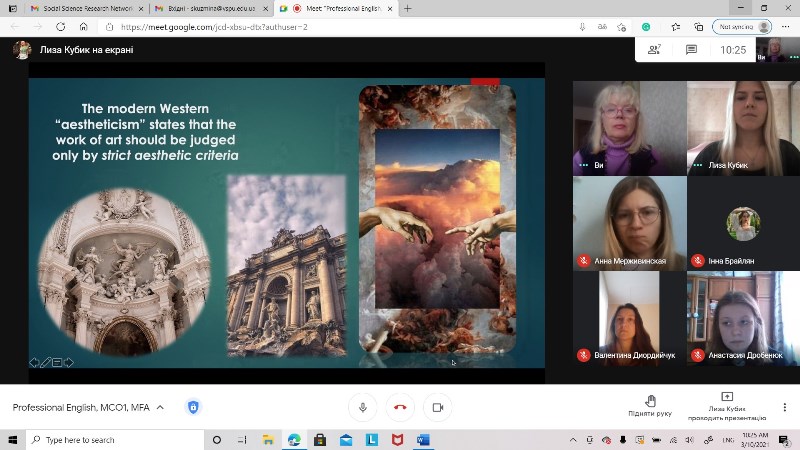800x450 pixels.
Task: Select the Ви self-view thumbnail at top right
Action: (776, 49)
